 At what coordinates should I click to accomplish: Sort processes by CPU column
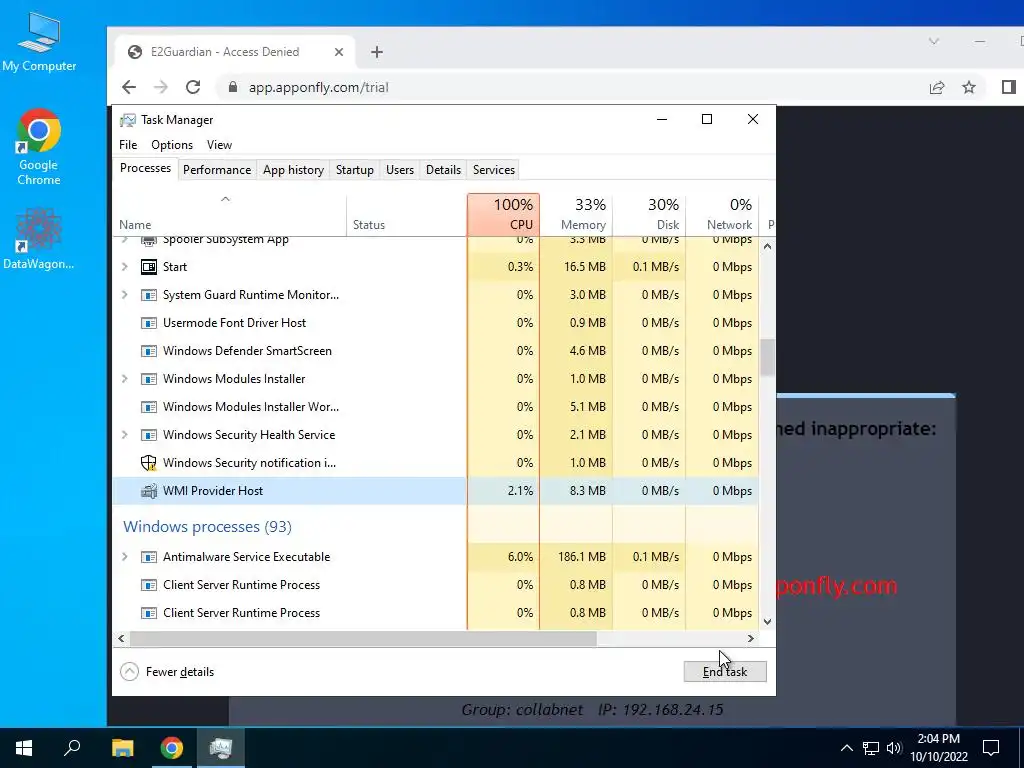click(x=504, y=215)
